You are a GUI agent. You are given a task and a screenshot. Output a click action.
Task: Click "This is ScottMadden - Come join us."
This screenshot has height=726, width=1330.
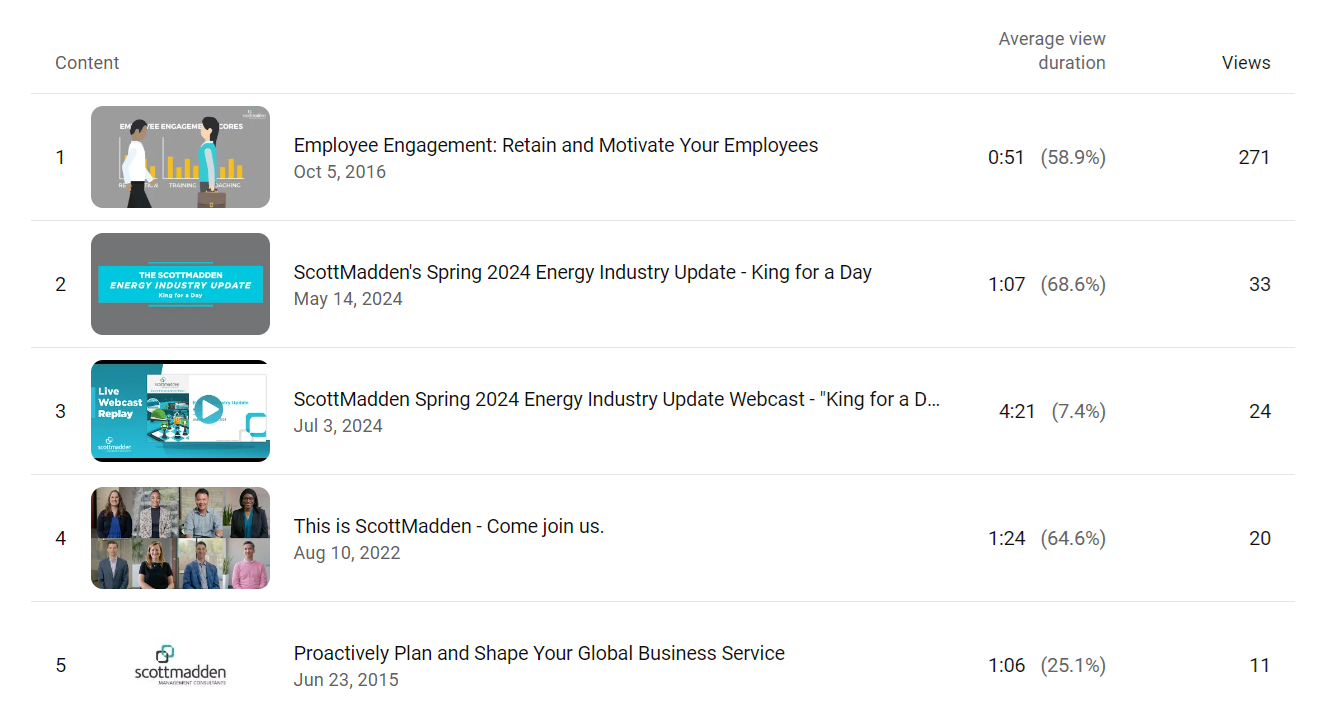pyautogui.click(x=449, y=527)
